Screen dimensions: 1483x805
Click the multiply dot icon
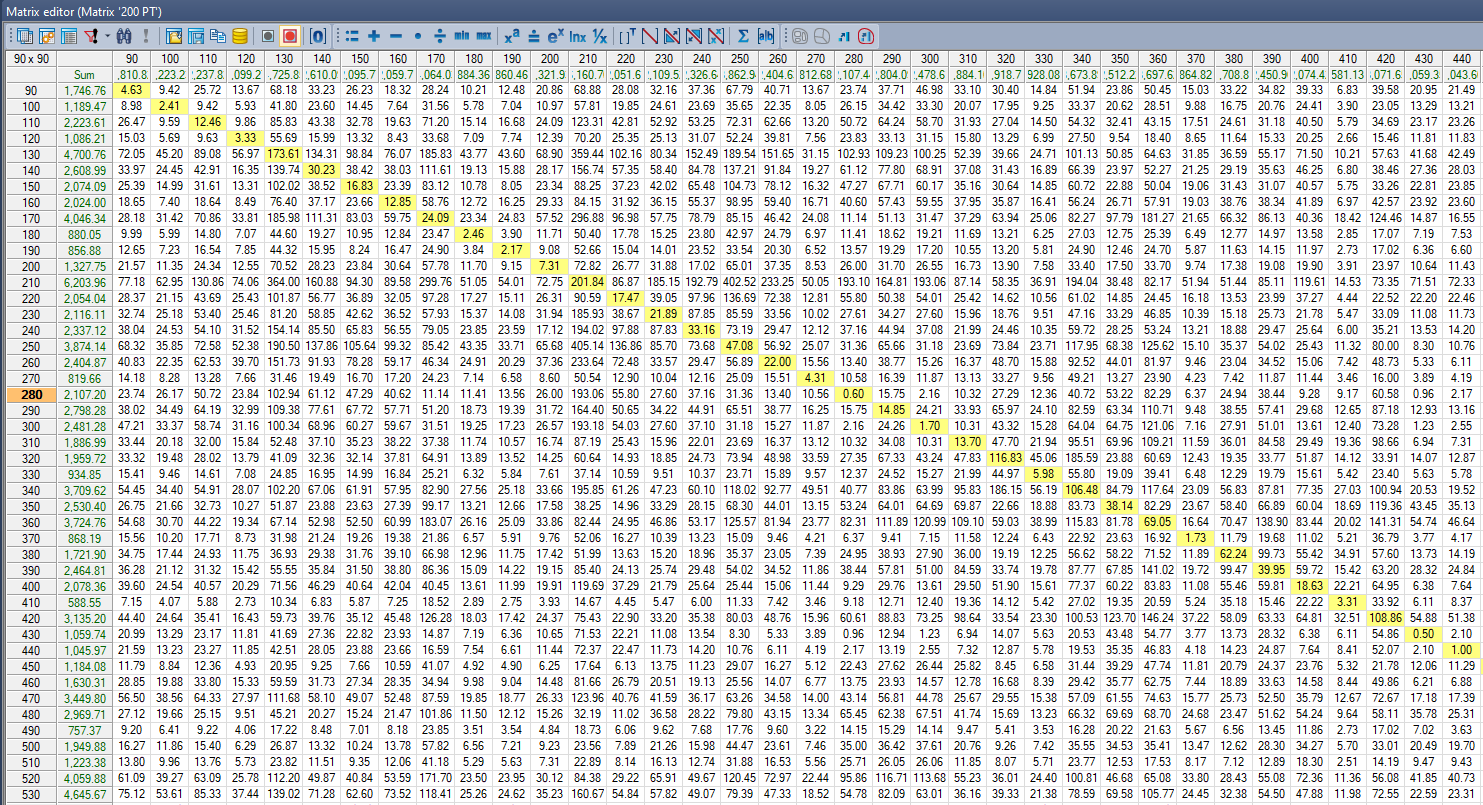(x=418, y=36)
